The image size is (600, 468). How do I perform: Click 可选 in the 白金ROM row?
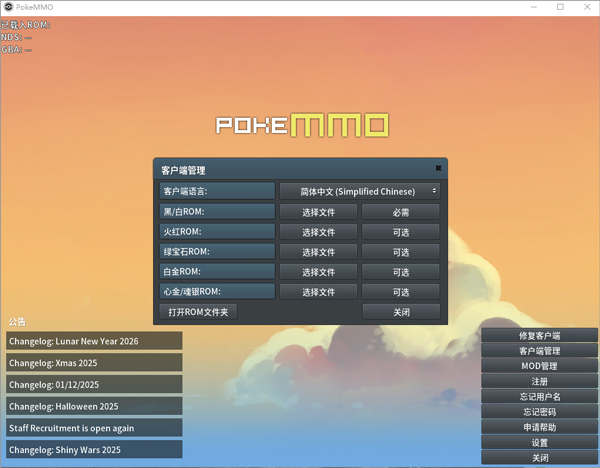[401, 272]
